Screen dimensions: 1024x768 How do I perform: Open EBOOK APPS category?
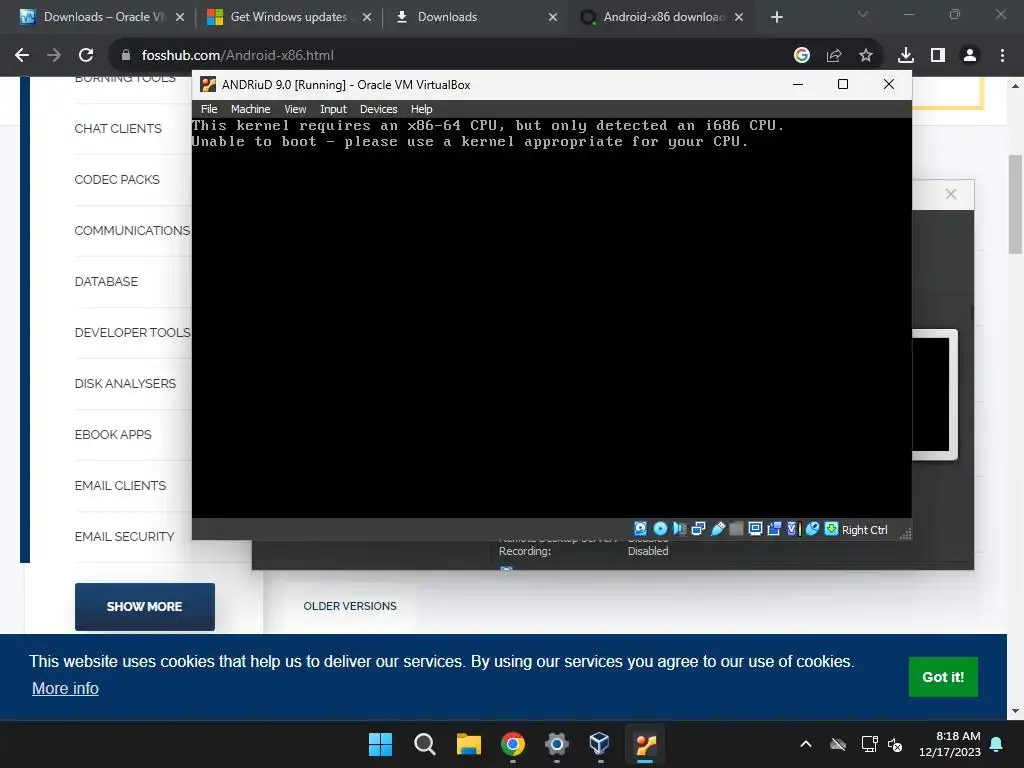(x=113, y=434)
